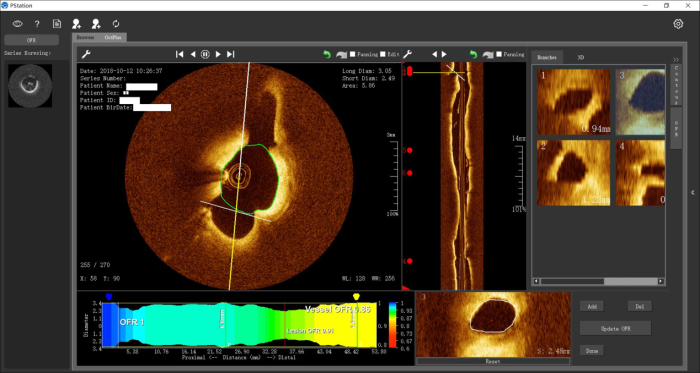Pause the frame playback
The image size is (700, 373).
click(205, 54)
